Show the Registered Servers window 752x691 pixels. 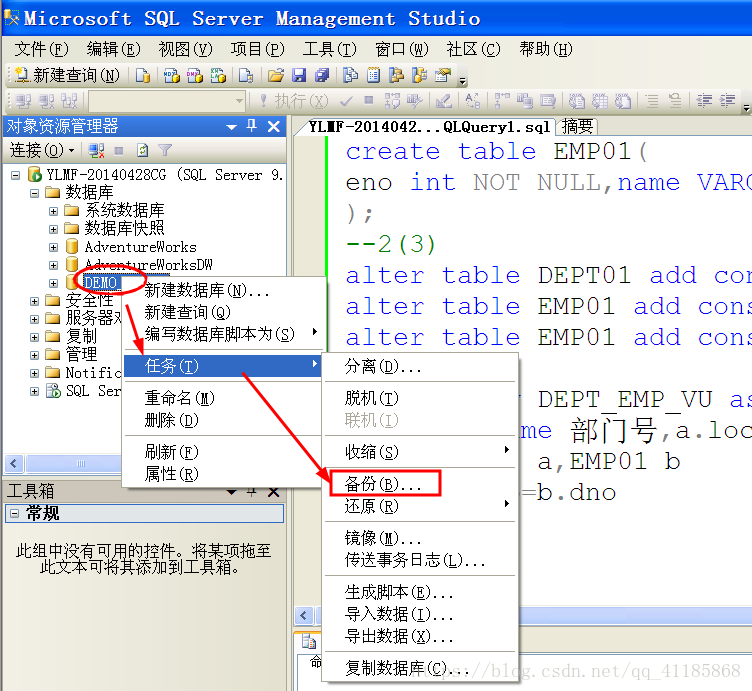tap(351, 75)
